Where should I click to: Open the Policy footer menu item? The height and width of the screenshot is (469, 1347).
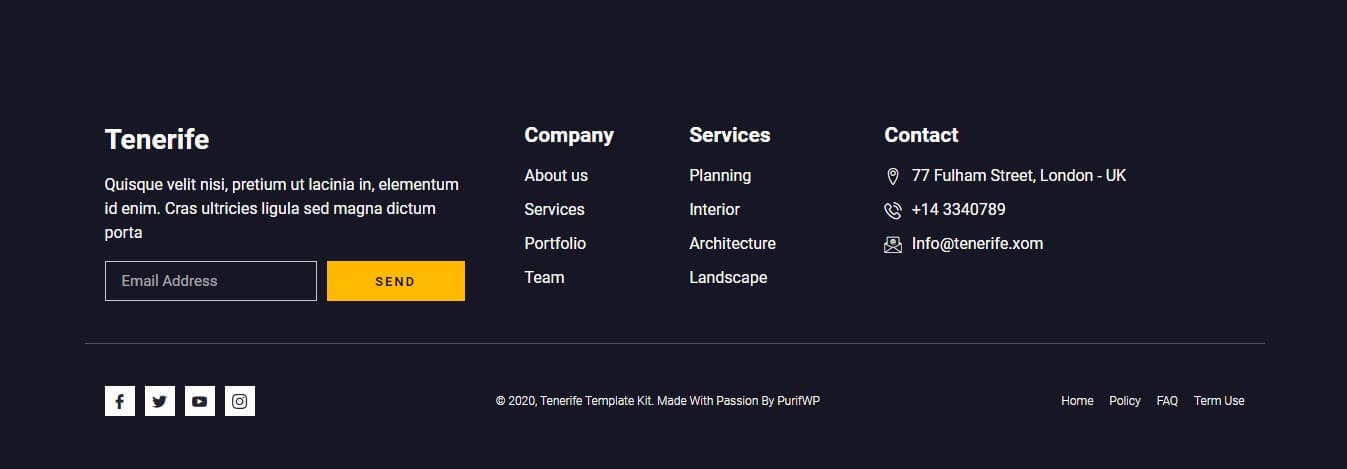pyautogui.click(x=1125, y=401)
